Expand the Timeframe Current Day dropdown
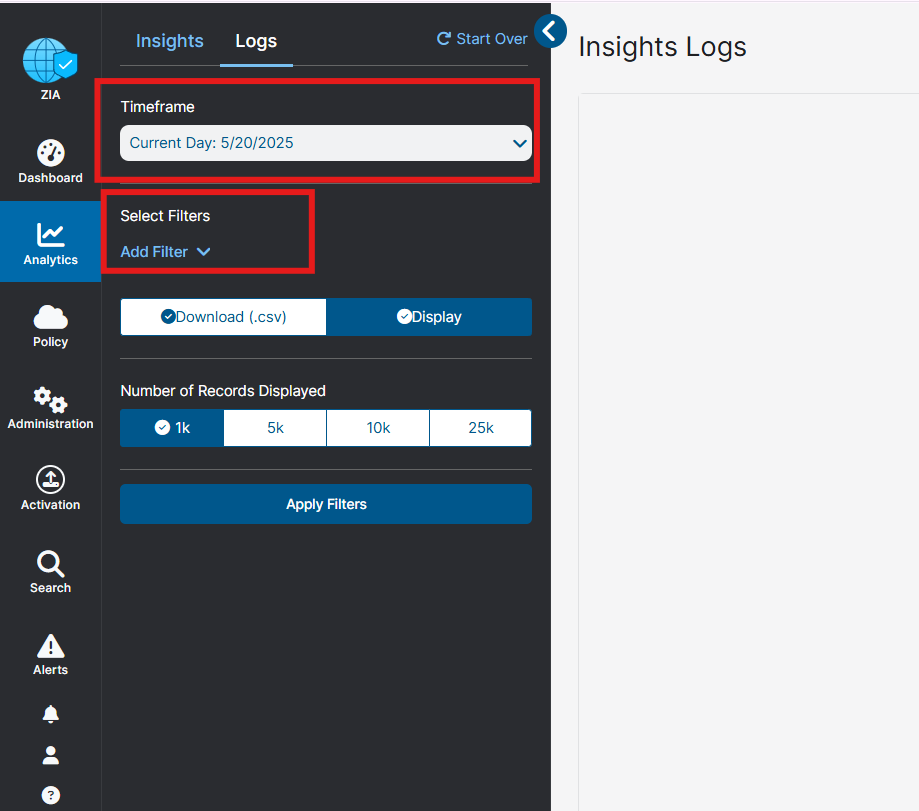The width and height of the screenshot is (919, 811). point(325,143)
